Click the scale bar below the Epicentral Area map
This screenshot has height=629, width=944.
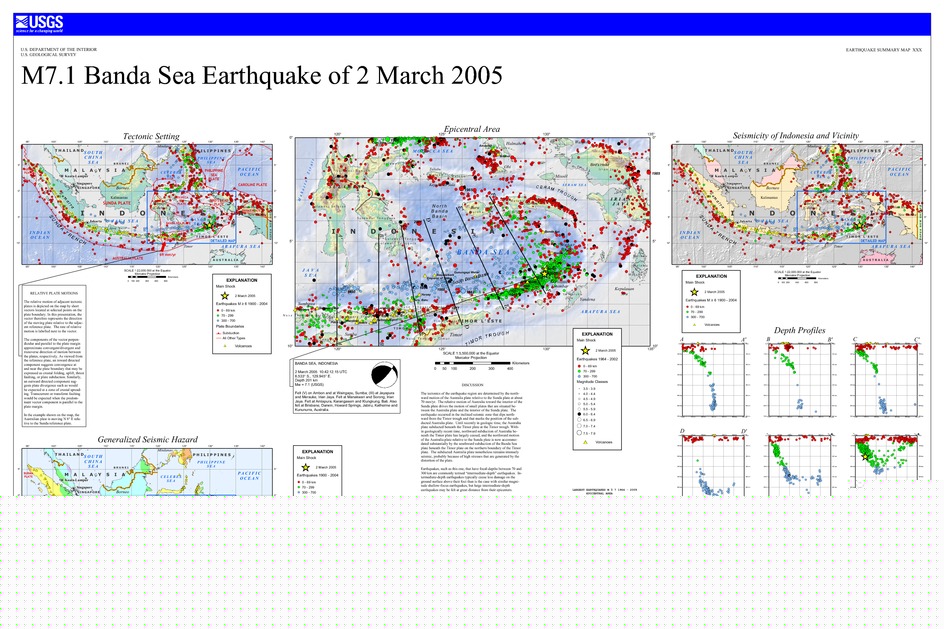coord(473,364)
